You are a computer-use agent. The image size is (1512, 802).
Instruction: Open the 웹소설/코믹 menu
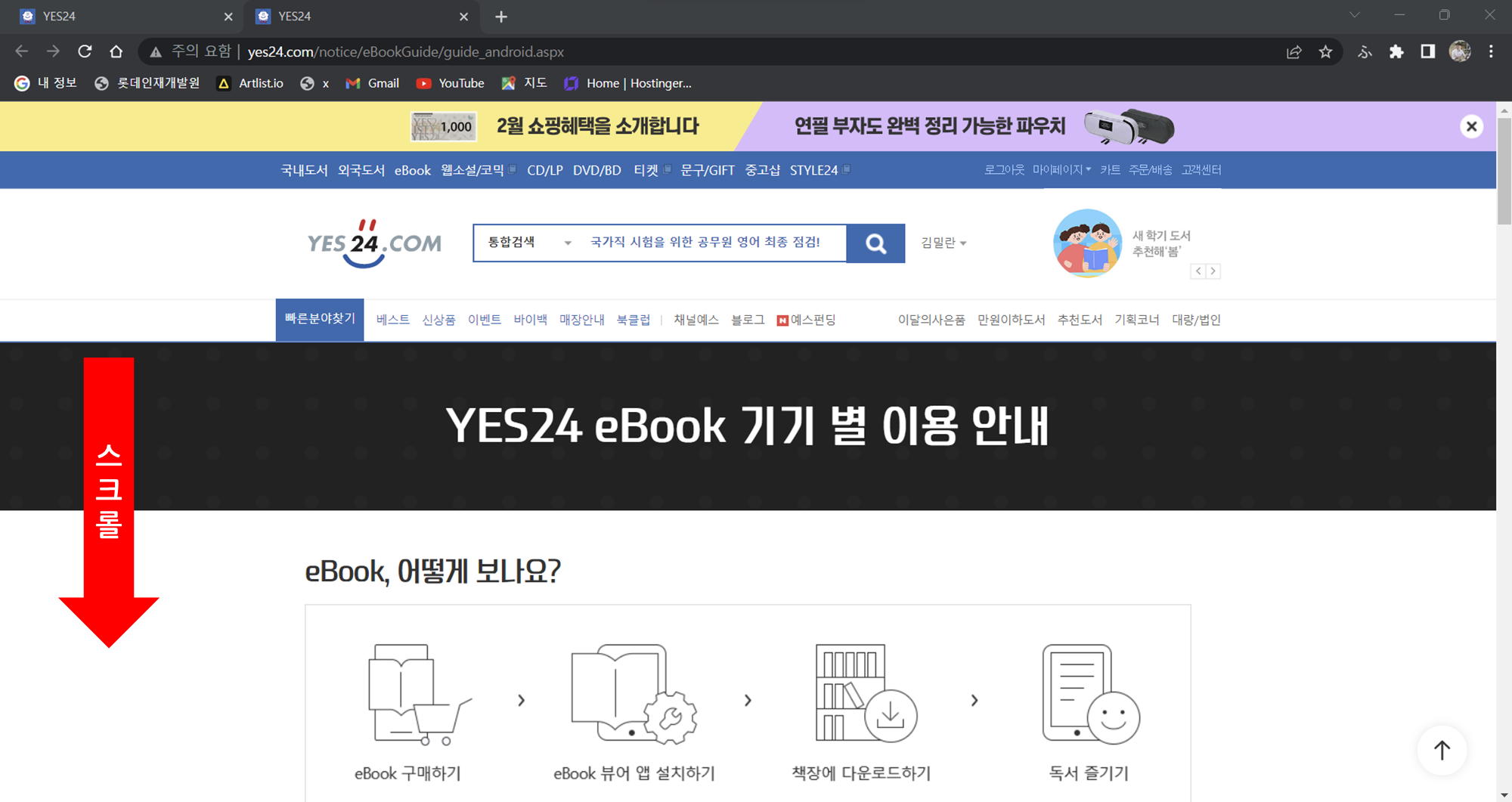[472, 170]
